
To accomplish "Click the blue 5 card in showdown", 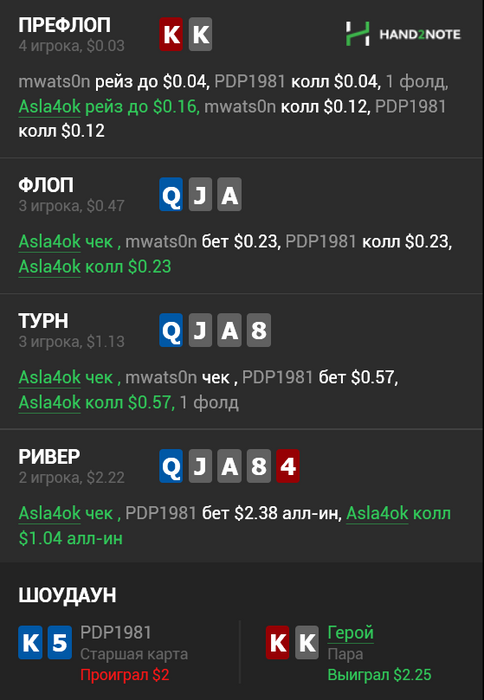I will tap(60, 643).
